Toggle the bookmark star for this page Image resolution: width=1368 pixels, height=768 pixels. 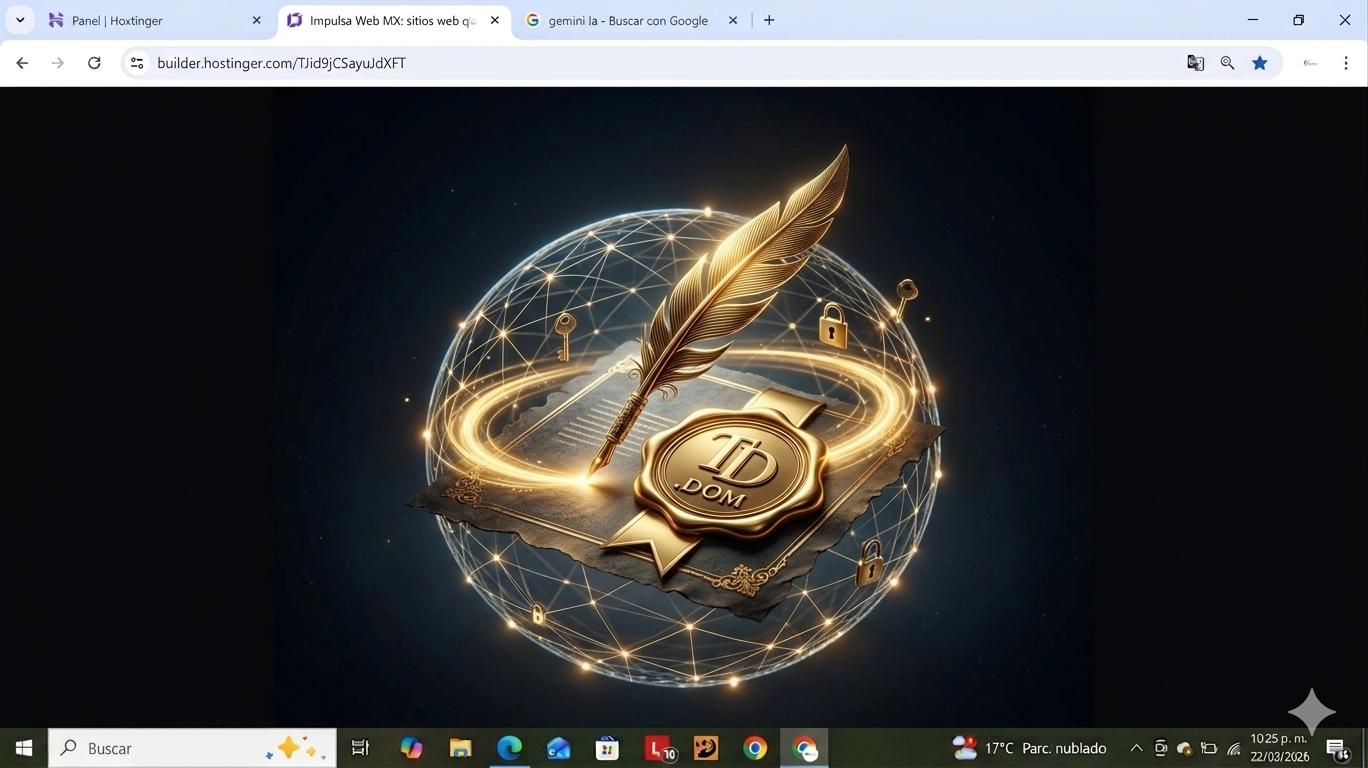coord(1260,63)
